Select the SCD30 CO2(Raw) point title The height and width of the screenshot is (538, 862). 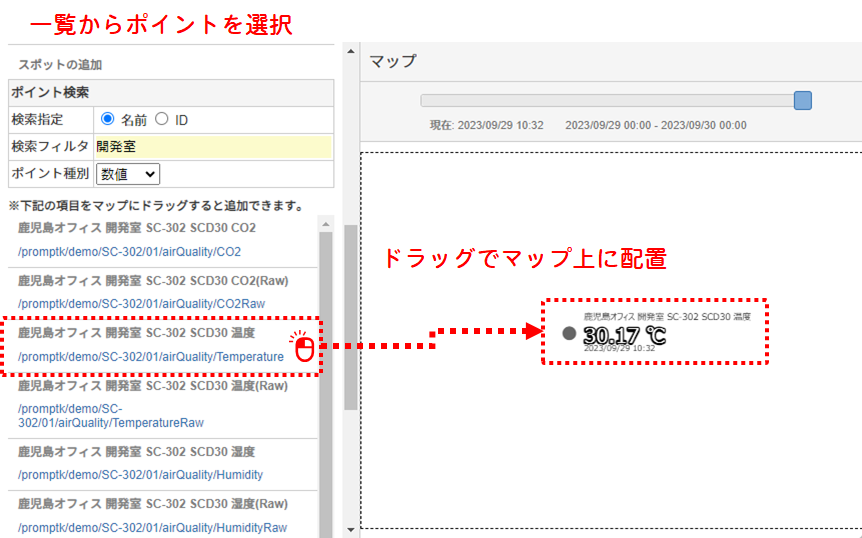(153, 280)
